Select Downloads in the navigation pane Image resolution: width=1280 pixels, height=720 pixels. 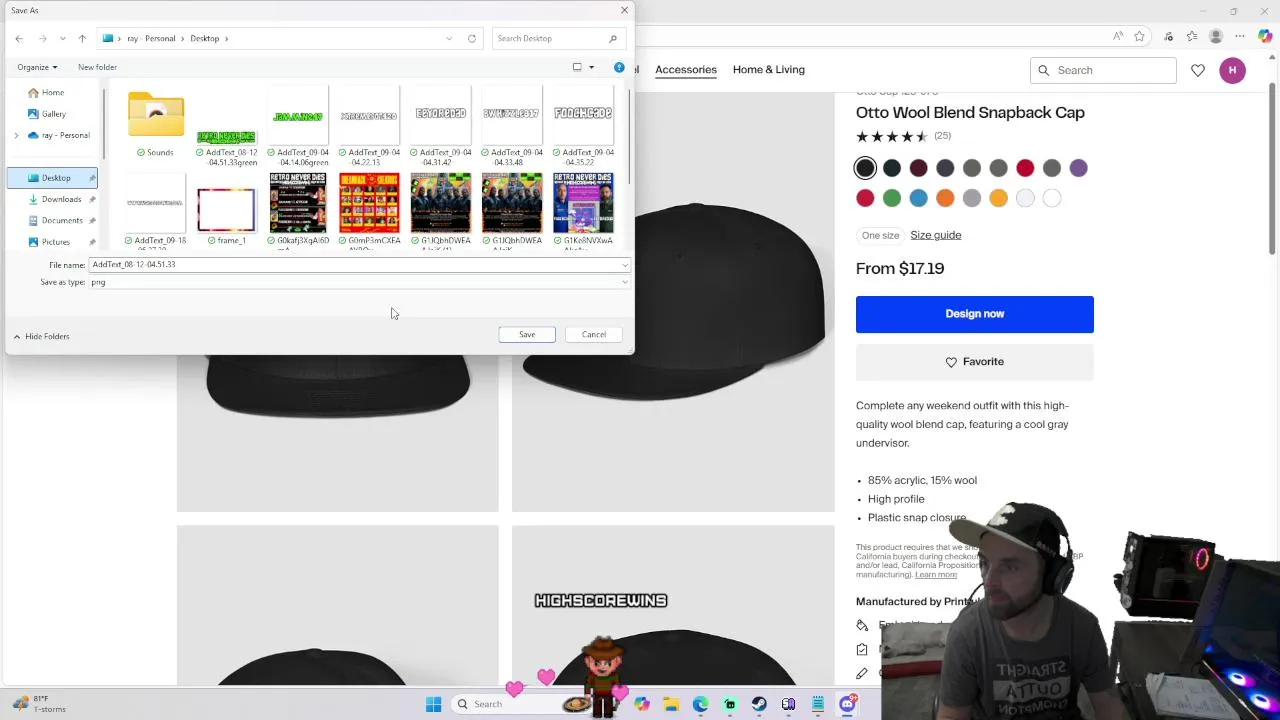tap(61, 199)
